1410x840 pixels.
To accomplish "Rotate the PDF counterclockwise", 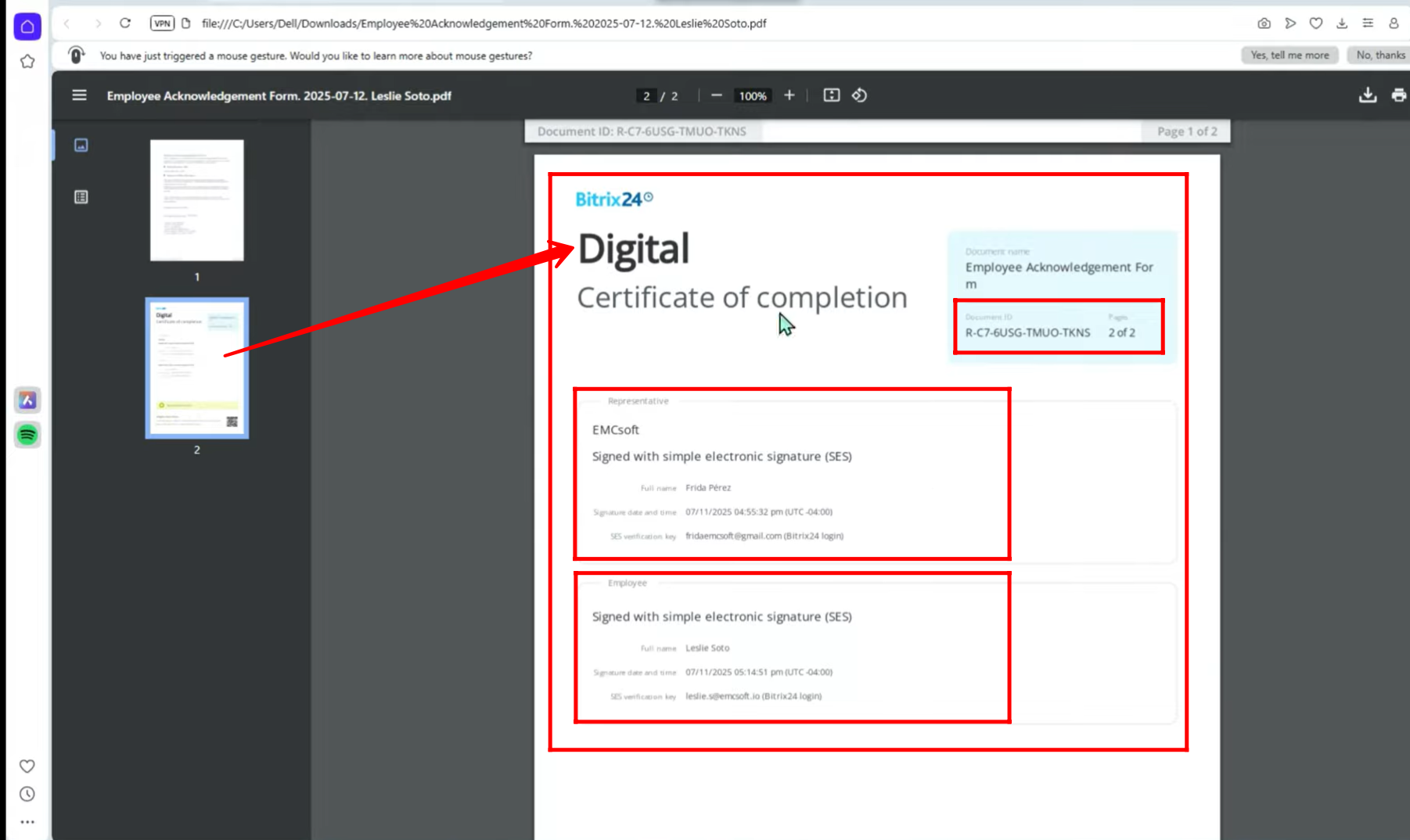I will (859, 95).
